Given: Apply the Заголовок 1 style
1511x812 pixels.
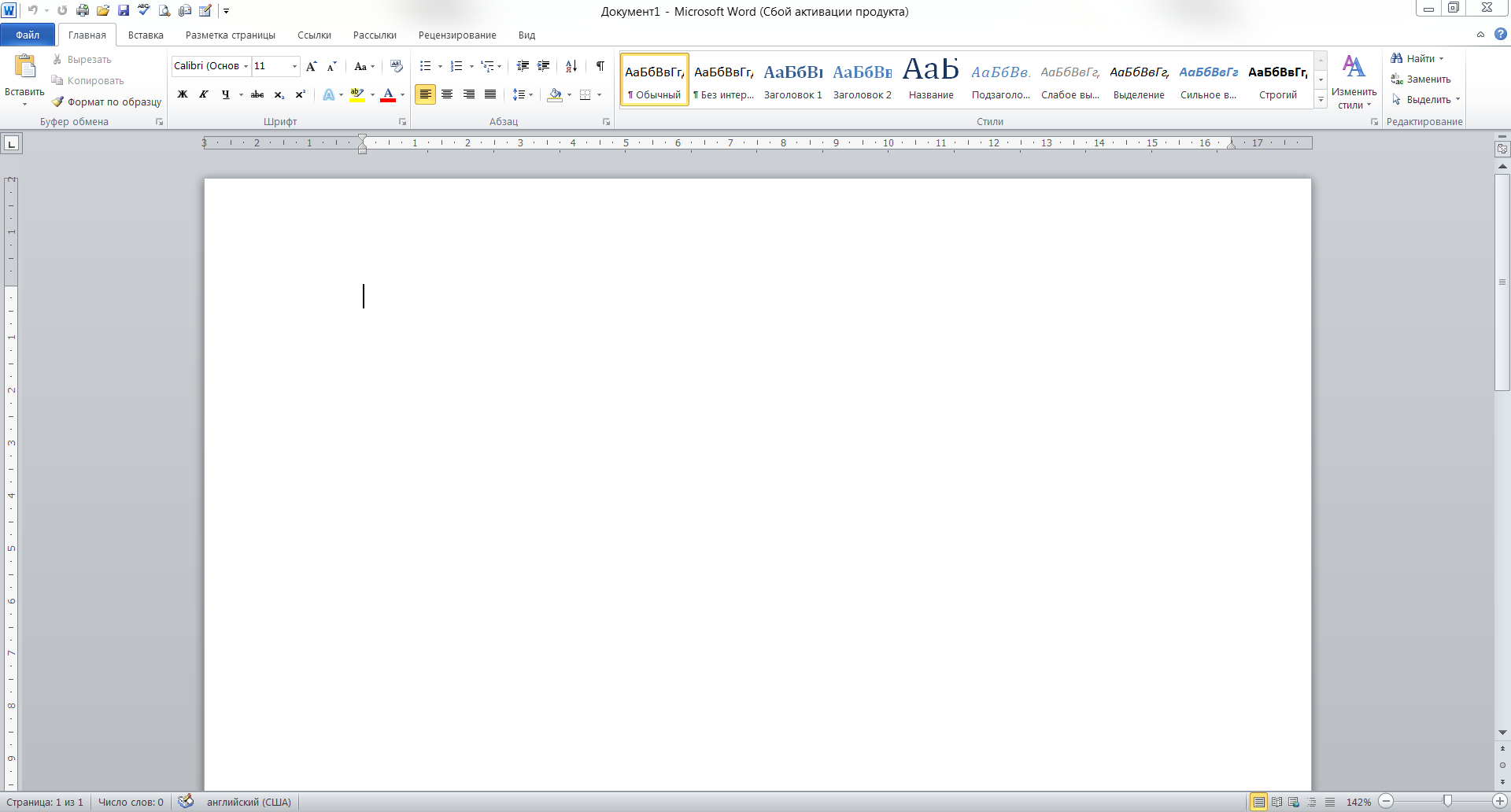Looking at the screenshot, I should point(793,79).
